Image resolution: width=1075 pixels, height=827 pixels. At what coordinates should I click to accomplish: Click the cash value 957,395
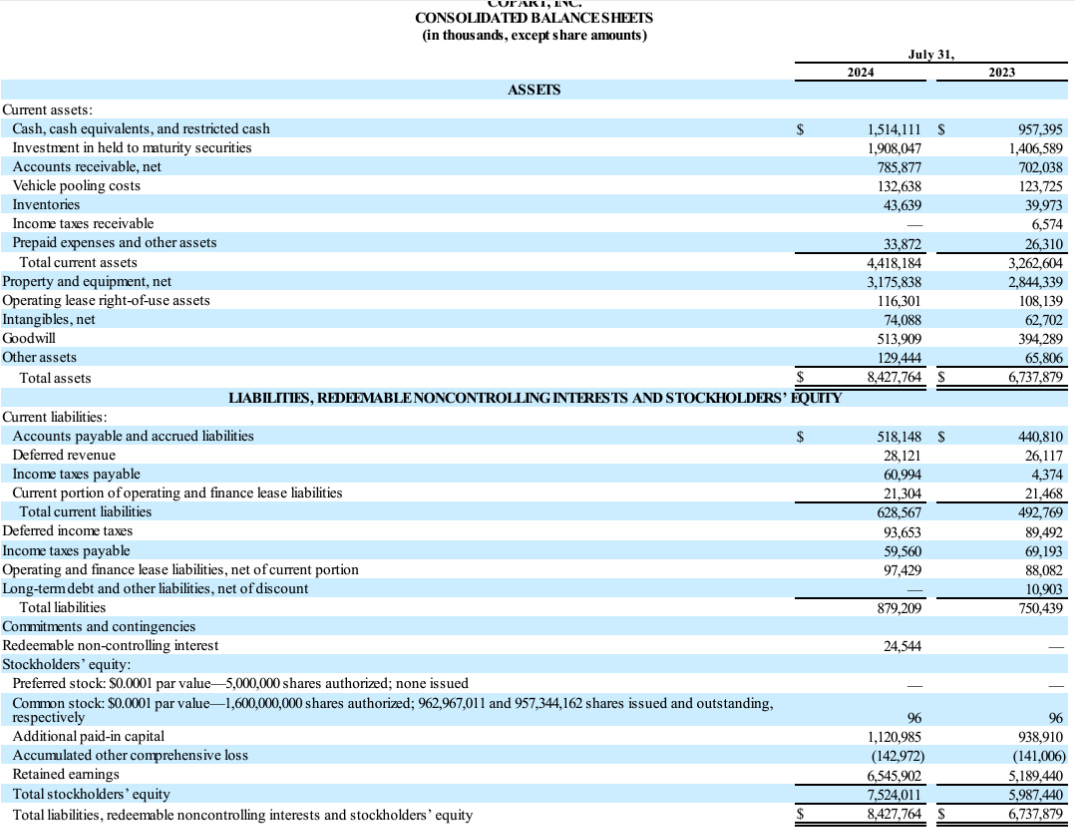(1040, 129)
